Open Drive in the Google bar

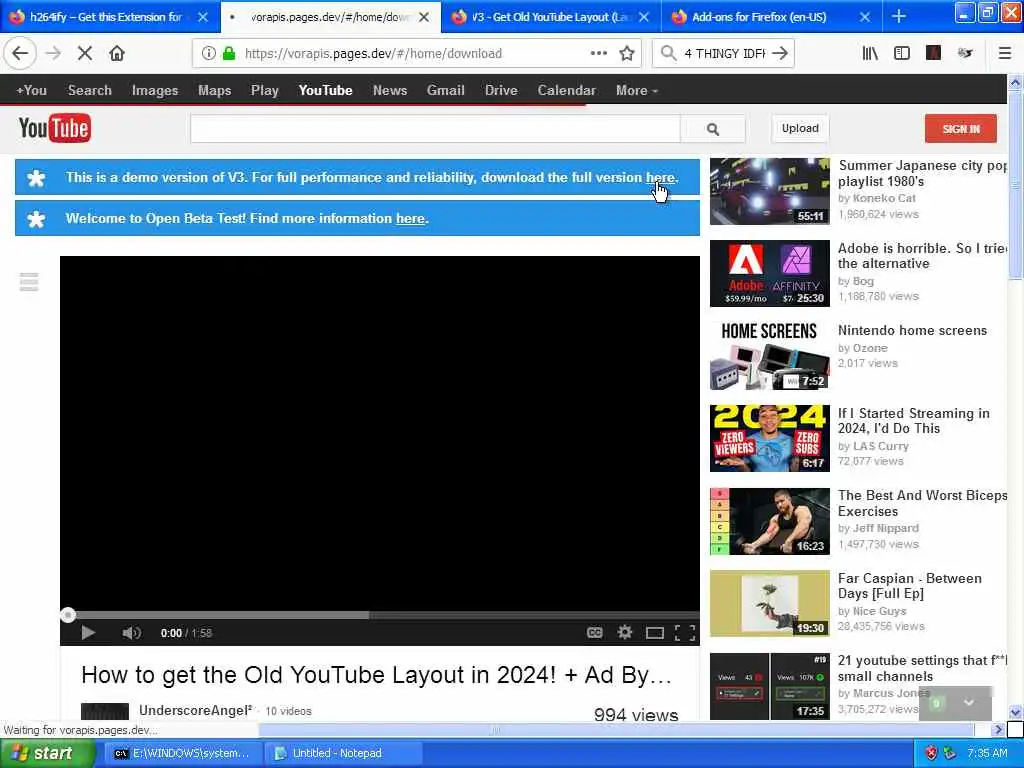501,90
